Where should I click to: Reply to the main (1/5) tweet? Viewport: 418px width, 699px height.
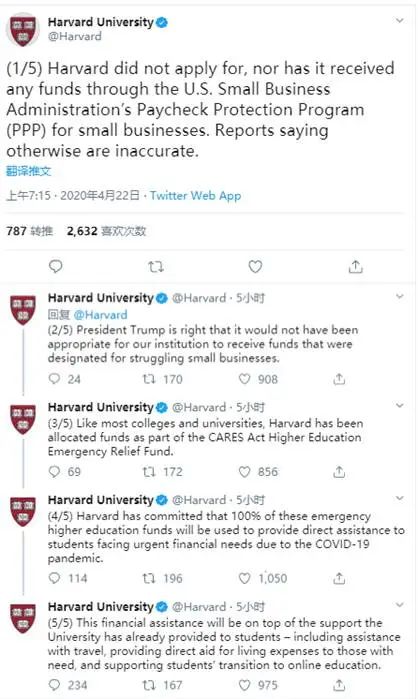55,266
